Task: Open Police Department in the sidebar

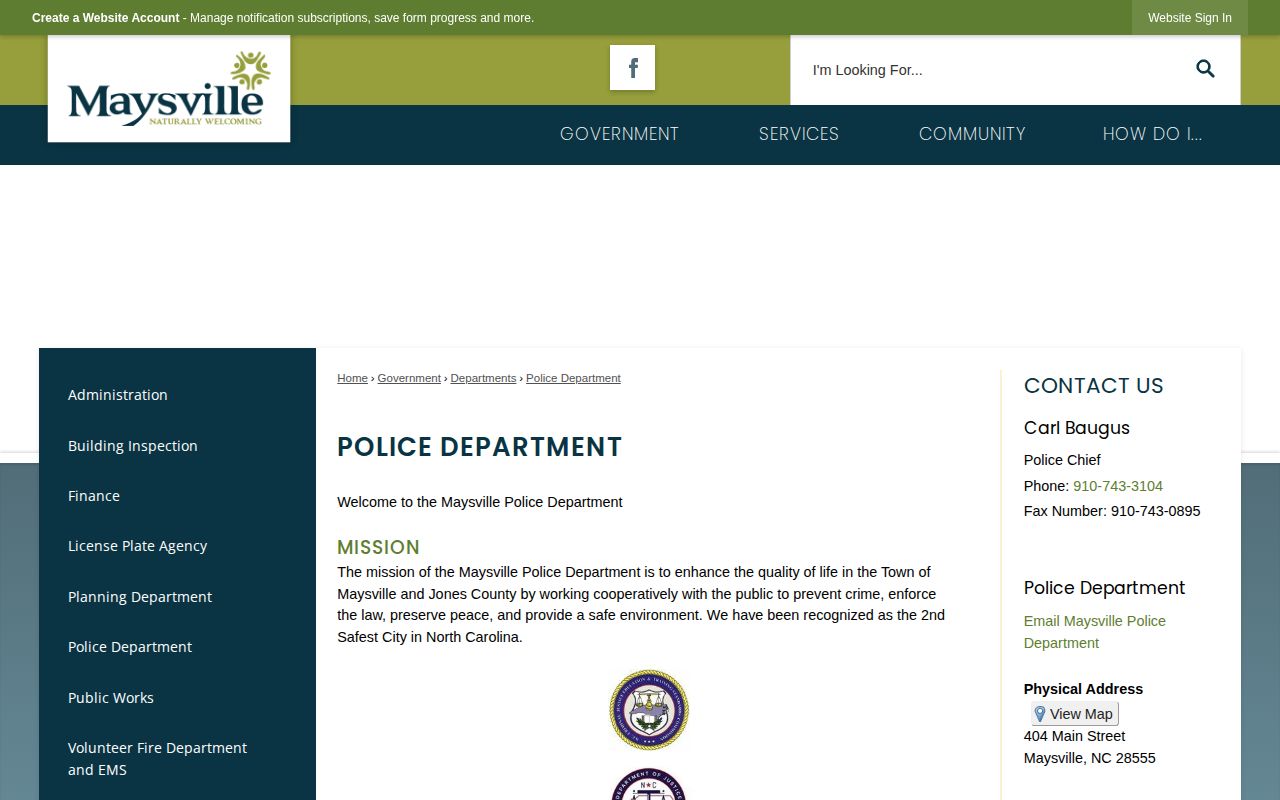Action: point(130,647)
